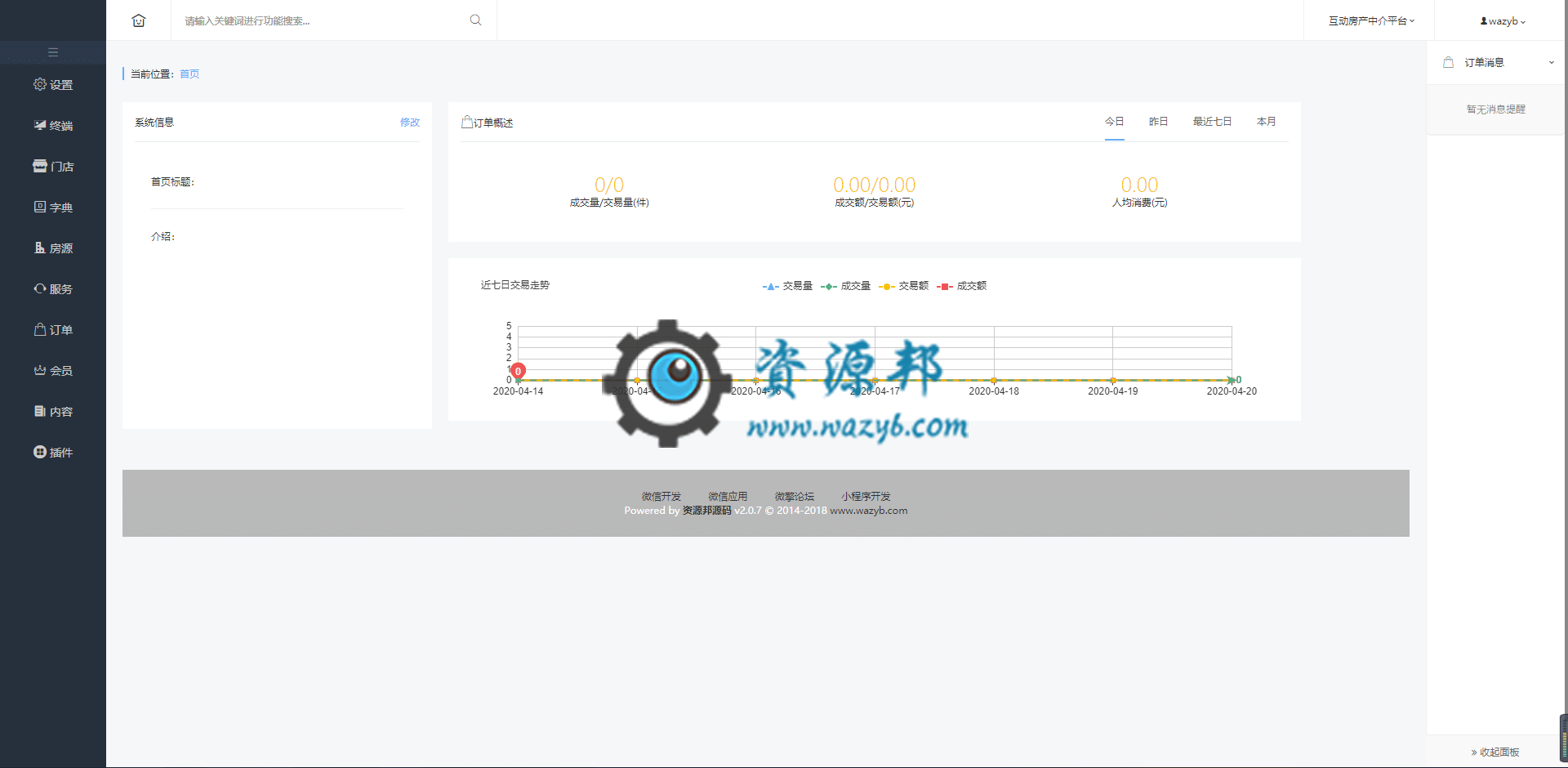This screenshot has height=768, width=1568.
Task: Toggle 交易额 legend series in chart
Action: pyautogui.click(x=903, y=286)
